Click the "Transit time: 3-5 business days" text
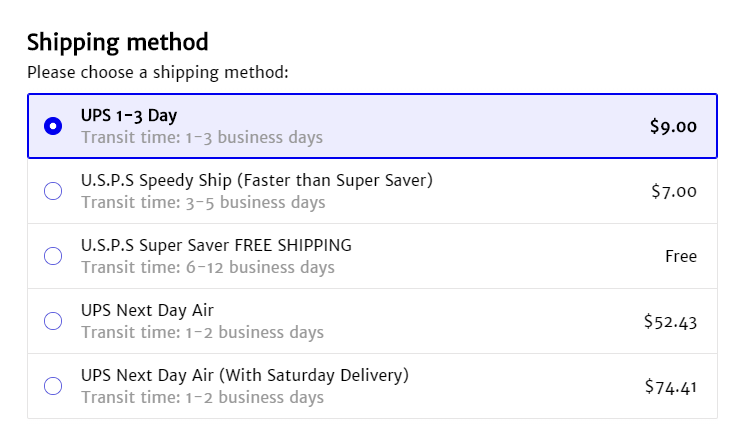This screenshot has height=426, width=739. pyautogui.click(x=203, y=202)
